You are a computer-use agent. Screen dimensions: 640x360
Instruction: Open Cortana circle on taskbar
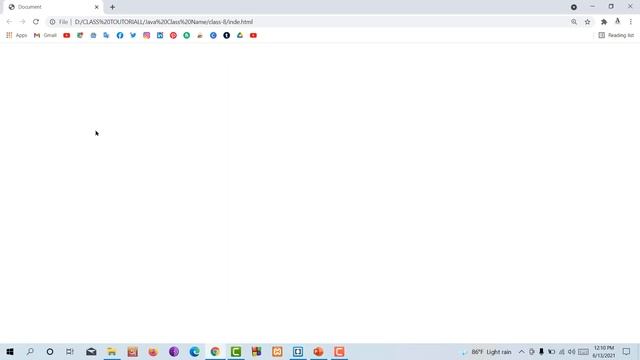click(x=50, y=351)
